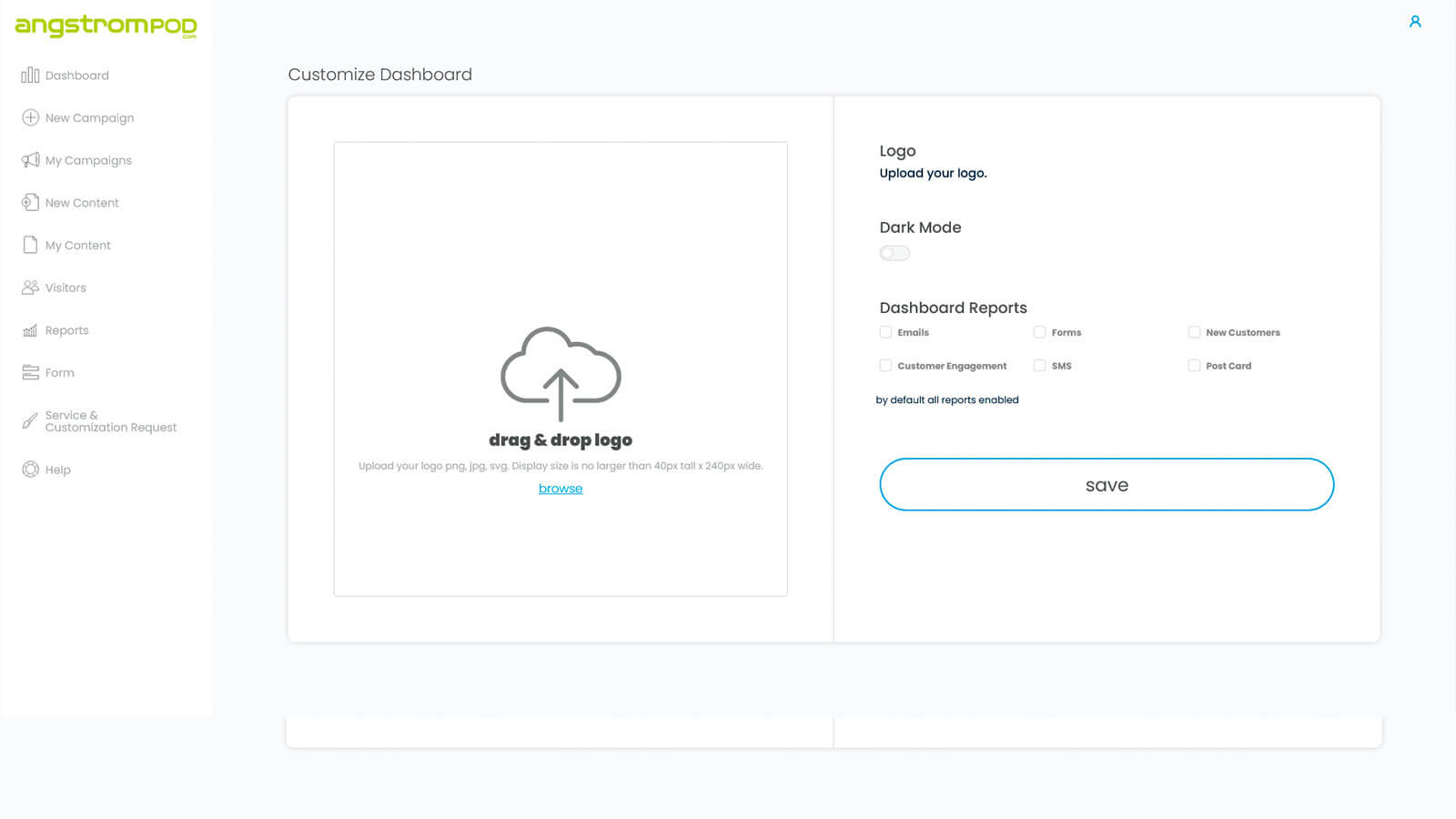
Task: Click the New Content document icon
Action: [x=30, y=202]
